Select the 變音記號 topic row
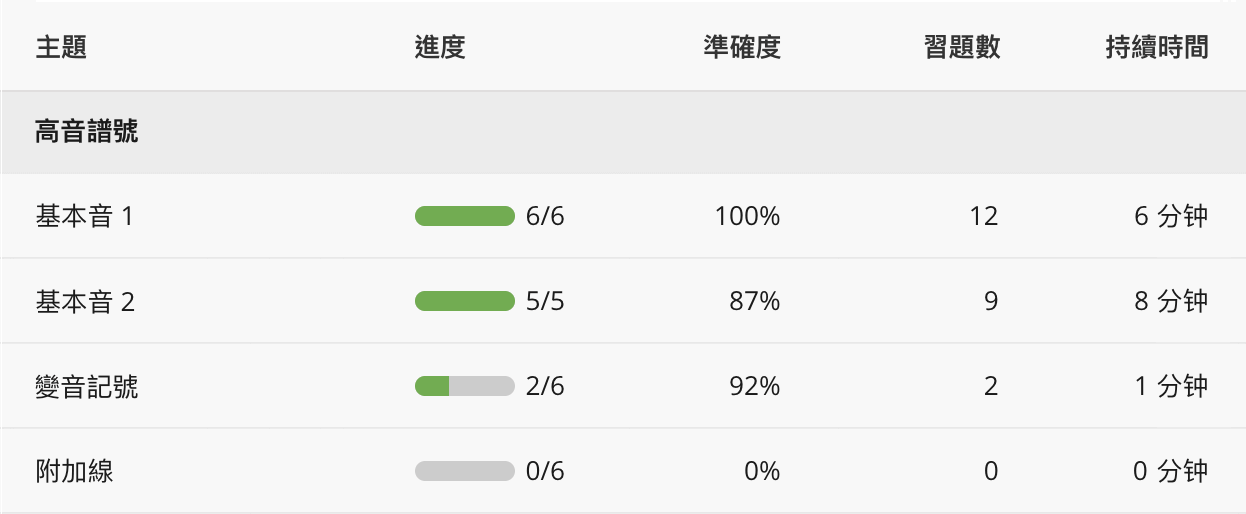The image size is (1246, 514). click(87, 386)
